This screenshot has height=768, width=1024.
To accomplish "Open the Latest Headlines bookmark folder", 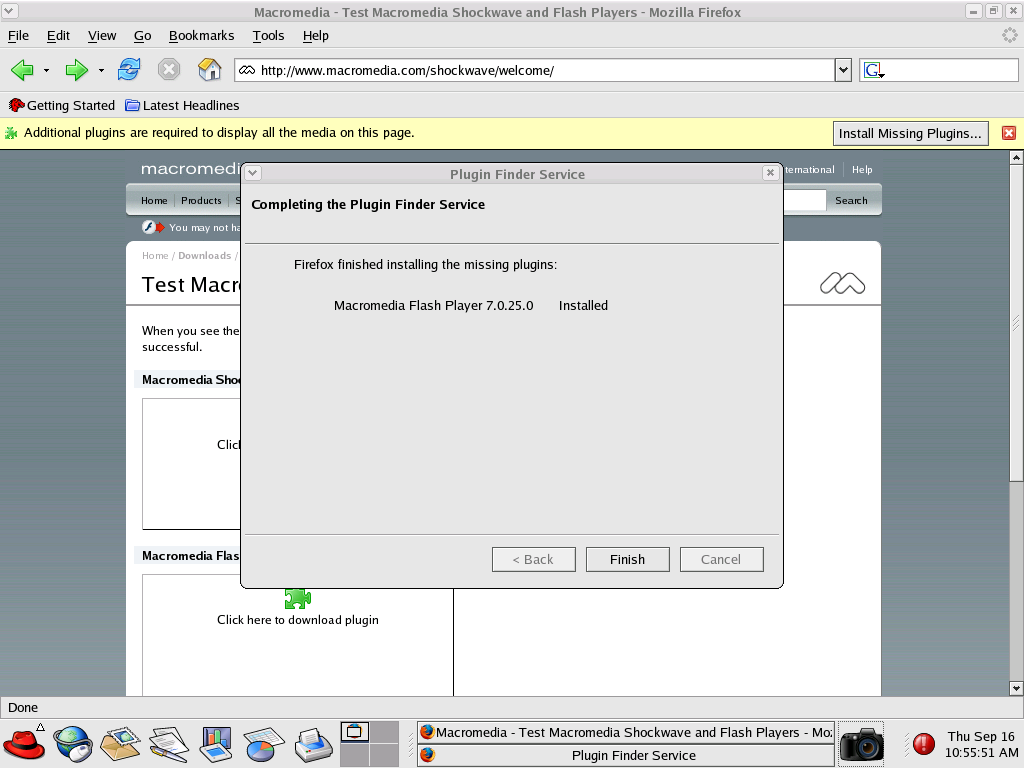I will click(182, 105).
